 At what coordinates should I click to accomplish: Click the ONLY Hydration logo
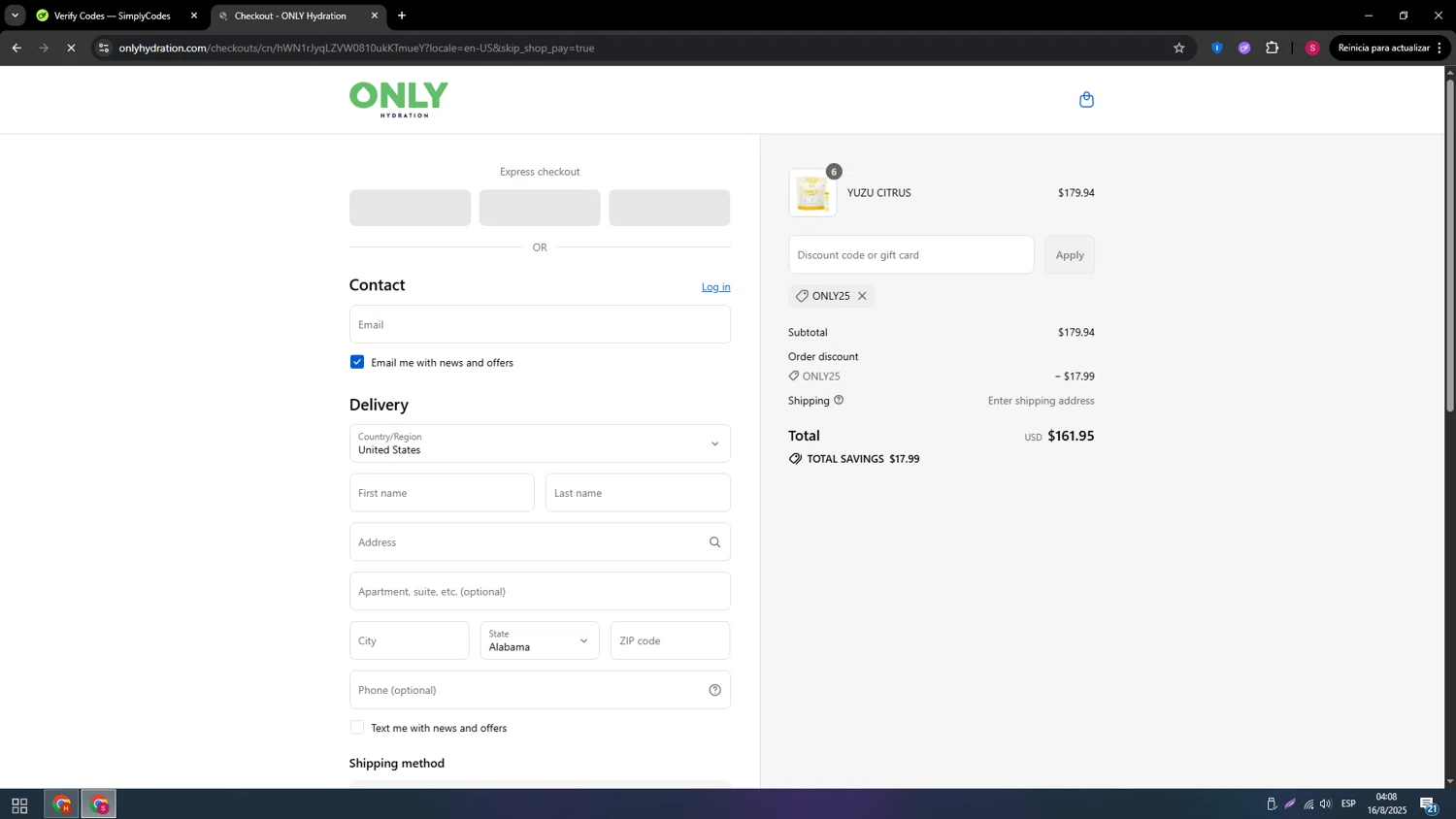click(399, 100)
